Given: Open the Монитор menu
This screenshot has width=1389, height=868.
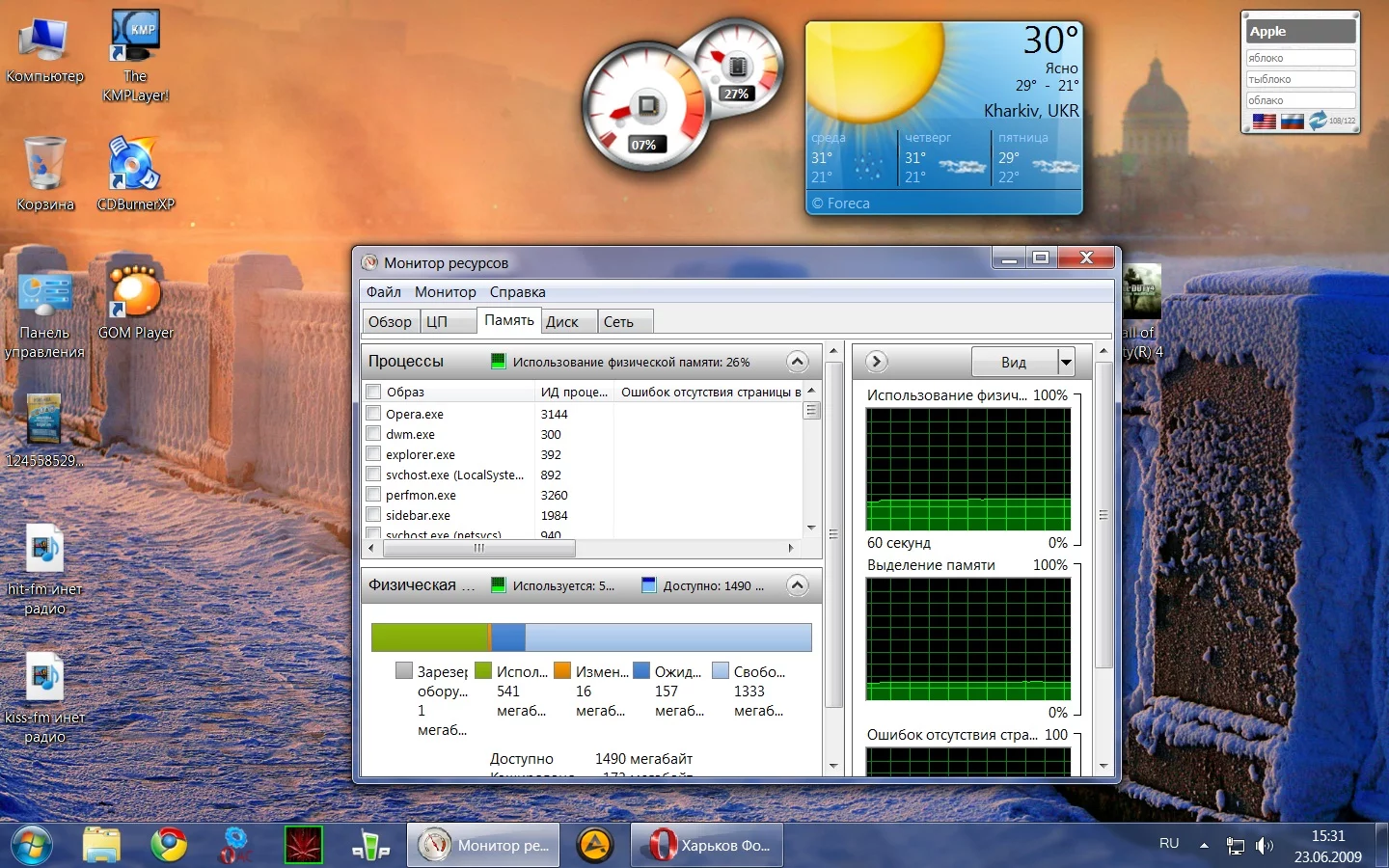Looking at the screenshot, I should (x=445, y=292).
